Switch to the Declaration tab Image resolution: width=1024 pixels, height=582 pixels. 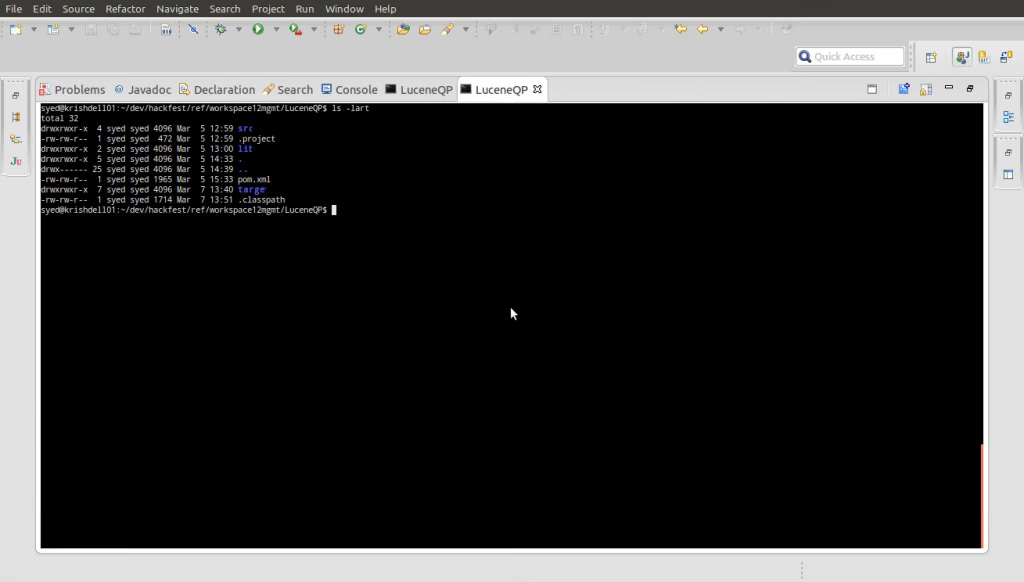coord(217,89)
